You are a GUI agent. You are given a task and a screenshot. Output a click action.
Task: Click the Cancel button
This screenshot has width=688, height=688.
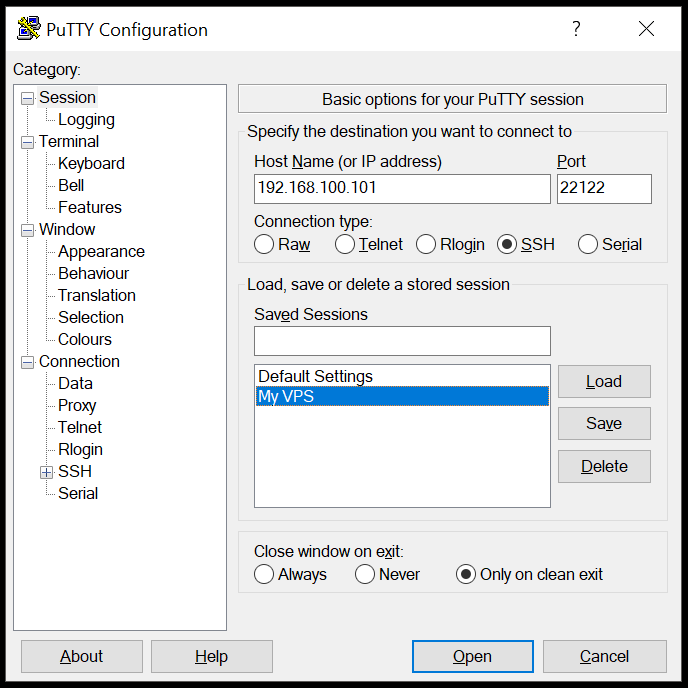(605, 656)
